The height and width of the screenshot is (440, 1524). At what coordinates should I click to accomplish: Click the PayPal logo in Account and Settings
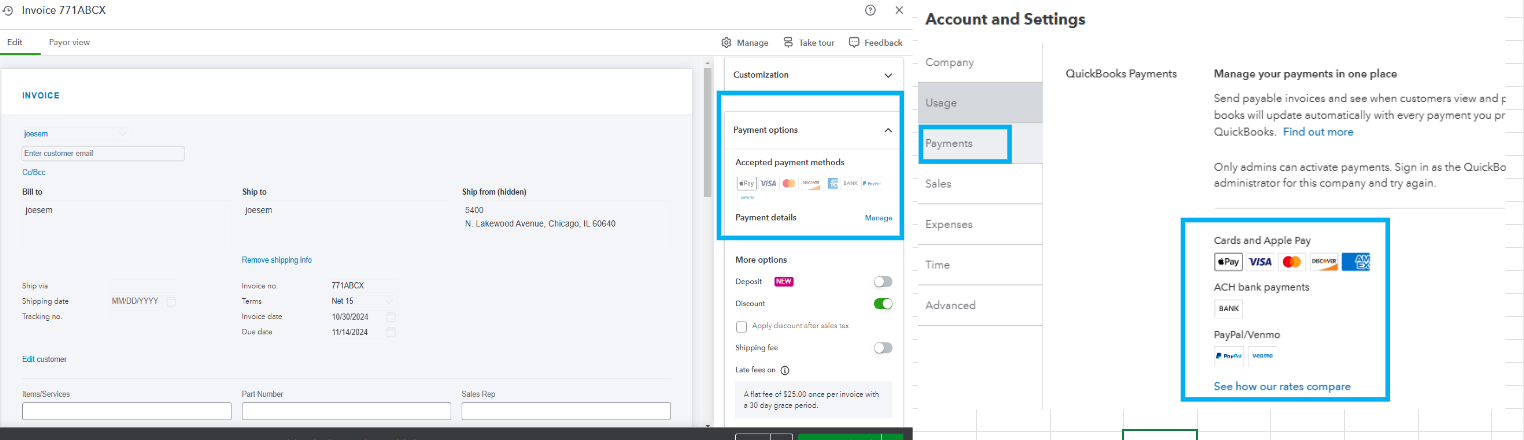pyautogui.click(x=1229, y=355)
